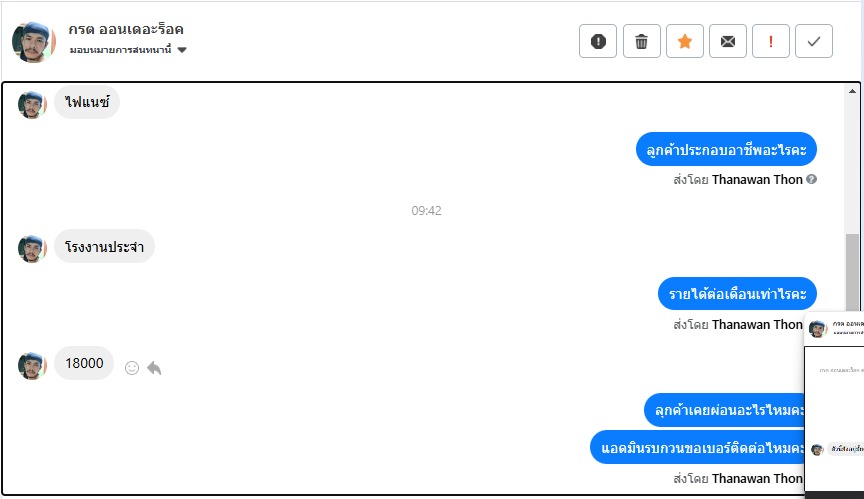React to the 18000 message with emoji
The height and width of the screenshot is (499, 864).
(x=132, y=368)
